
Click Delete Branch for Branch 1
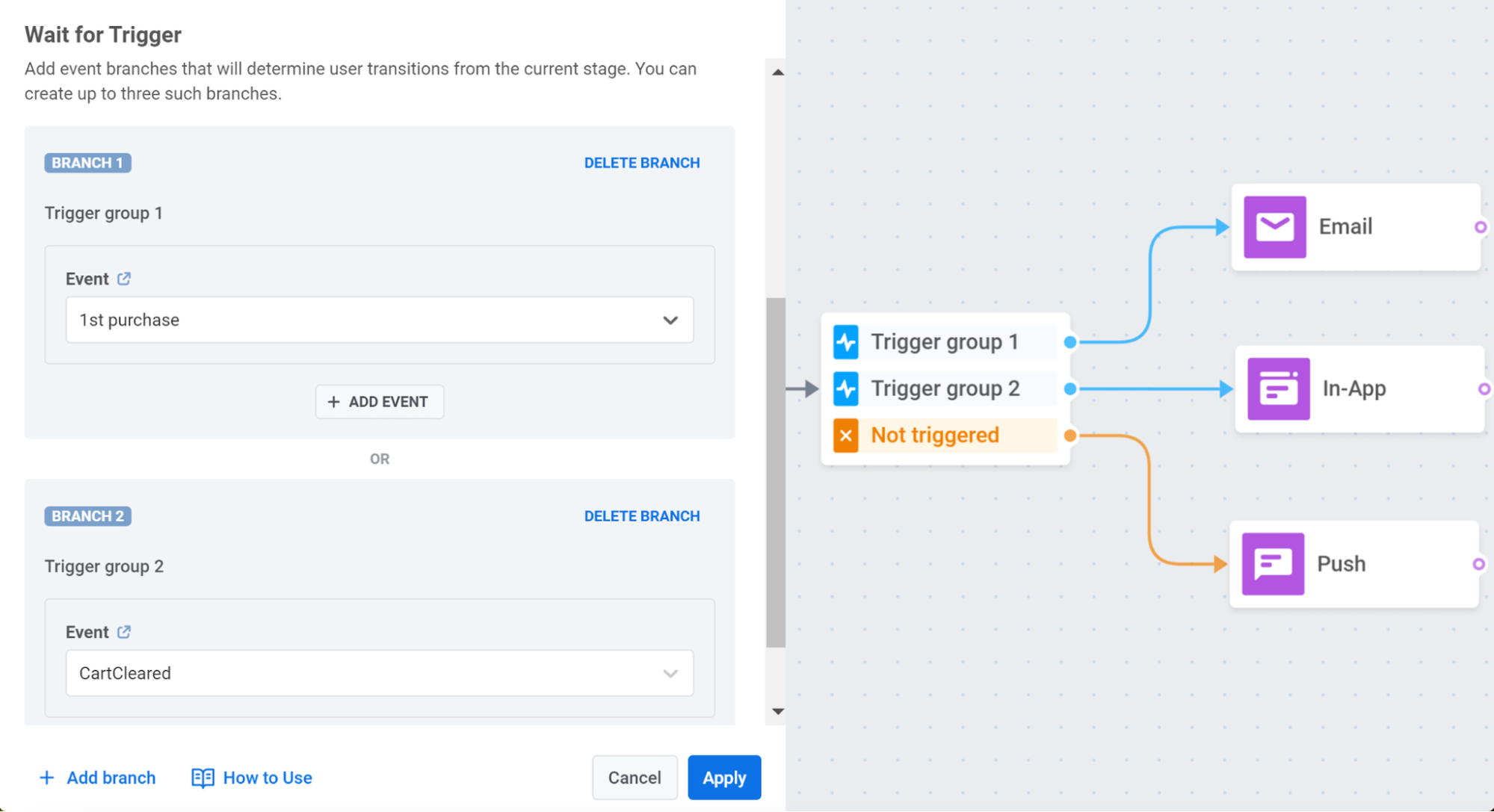tap(643, 163)
